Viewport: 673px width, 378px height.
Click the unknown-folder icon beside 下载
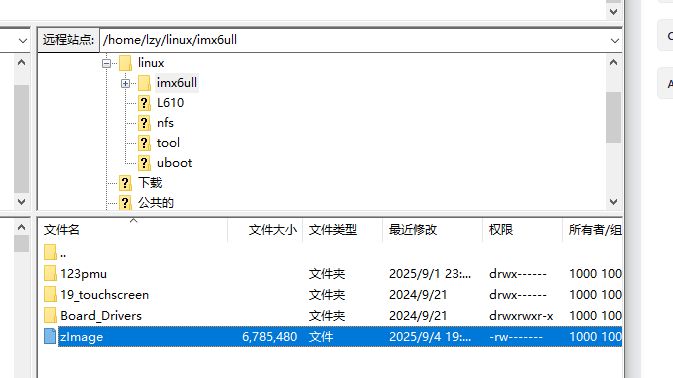point(125,183)
